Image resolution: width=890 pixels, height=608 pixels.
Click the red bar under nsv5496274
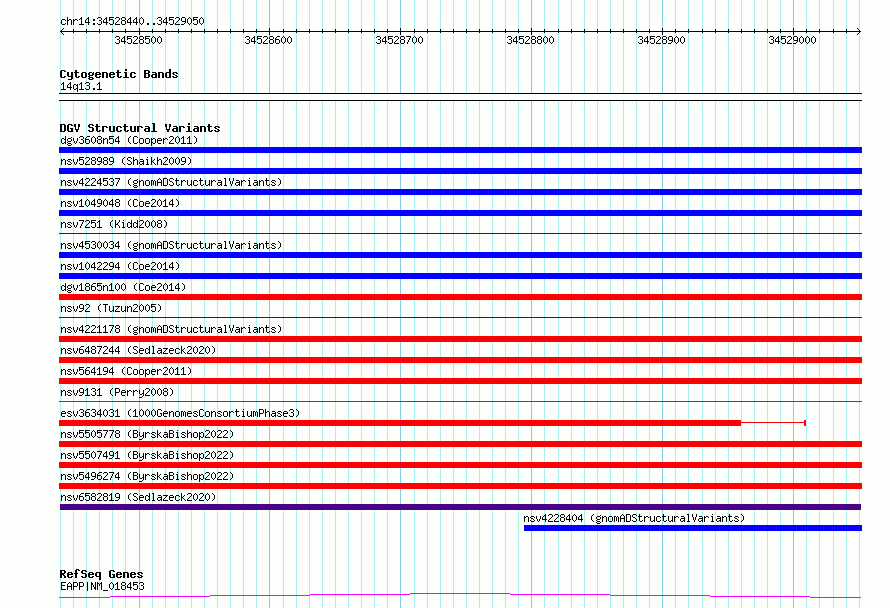[x=460, y=486]
